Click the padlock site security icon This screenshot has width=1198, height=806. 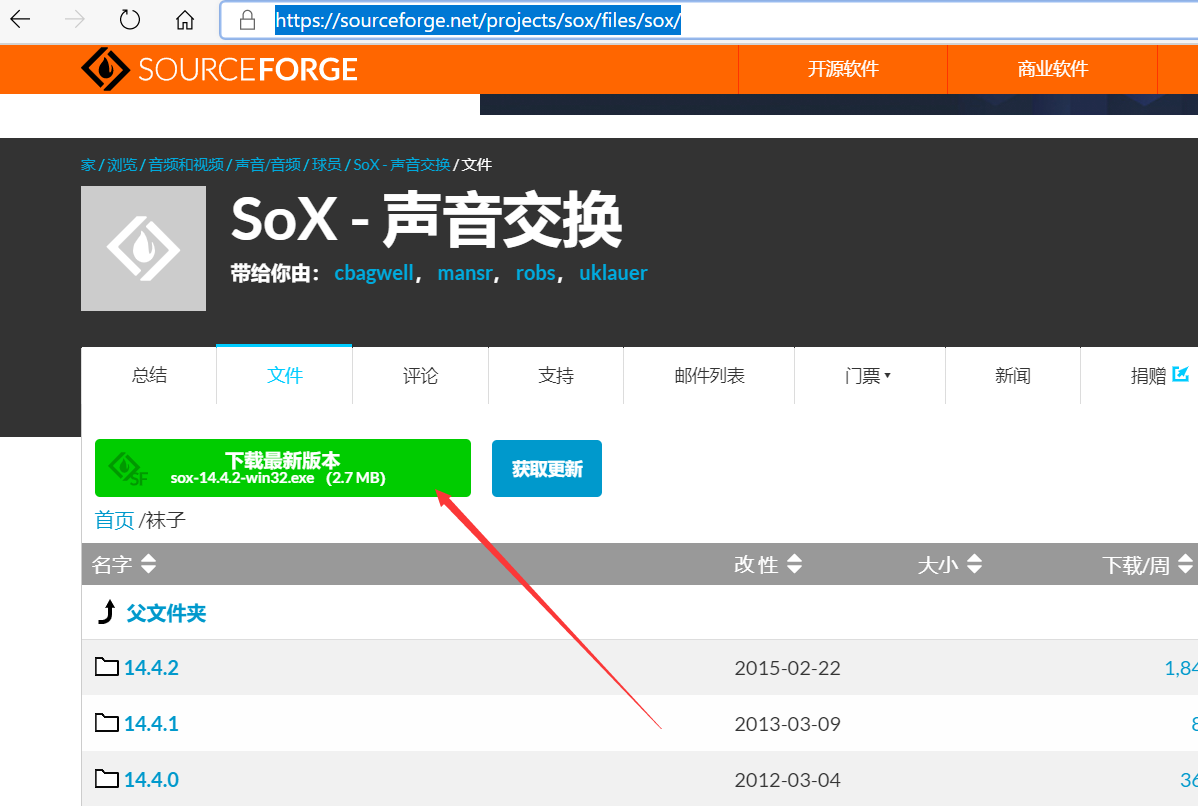tap(247, 20)
